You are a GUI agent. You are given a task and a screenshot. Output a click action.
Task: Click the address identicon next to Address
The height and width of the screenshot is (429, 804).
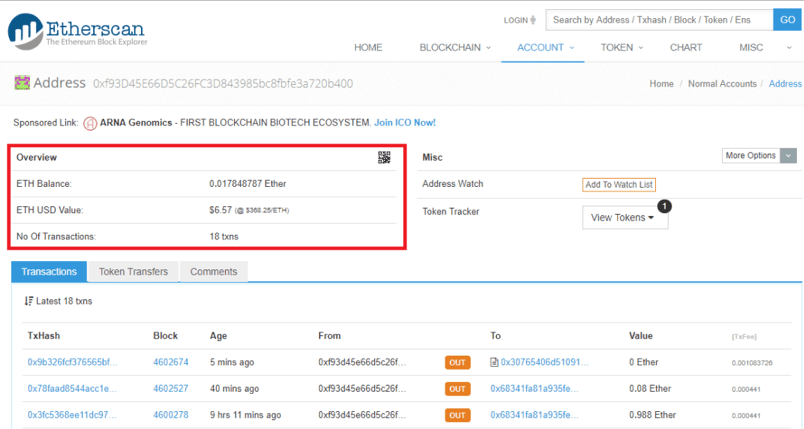(22, 83)
